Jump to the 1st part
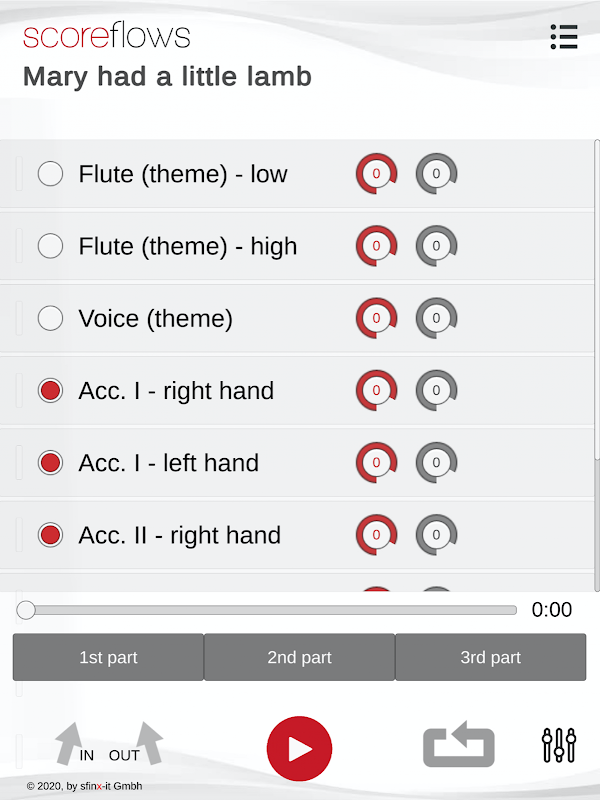The width and height of the screenshot is (600, 800). (x=108, y=657)
